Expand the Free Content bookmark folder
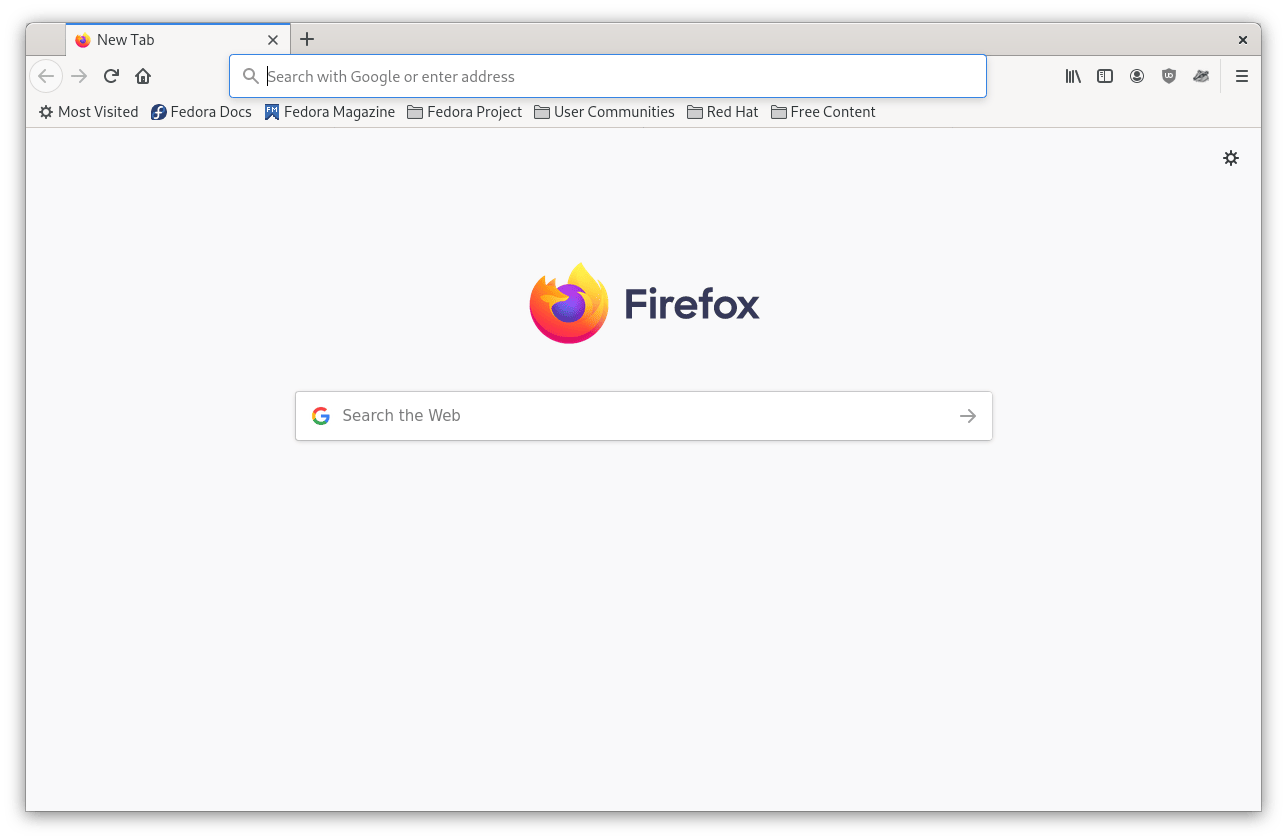1287x840 pixels. tap(823, 112)
